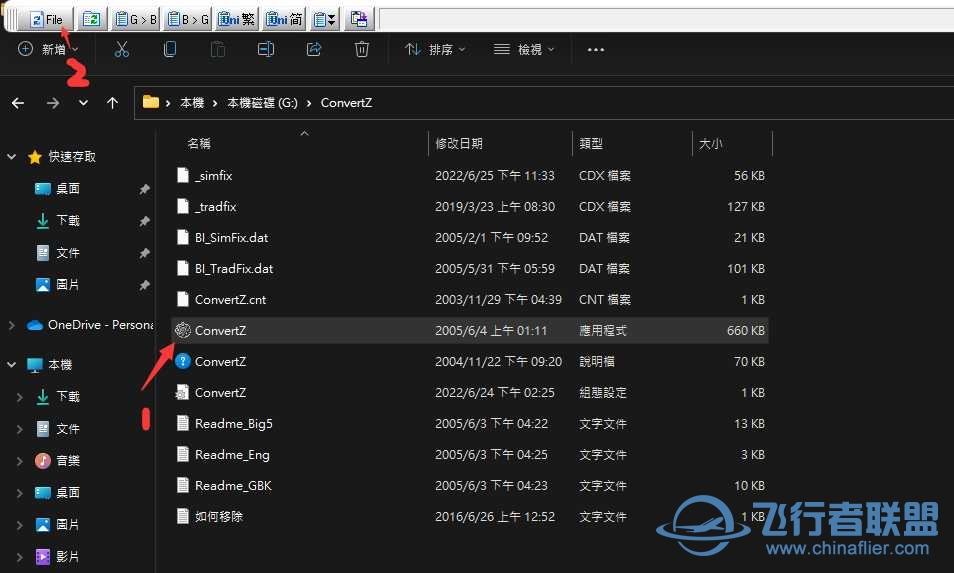The height and width of the screenshot is (573, 954).
Task: Collapse the 本機 tree node
Action: pyautogui.click(x=12, y=365)
